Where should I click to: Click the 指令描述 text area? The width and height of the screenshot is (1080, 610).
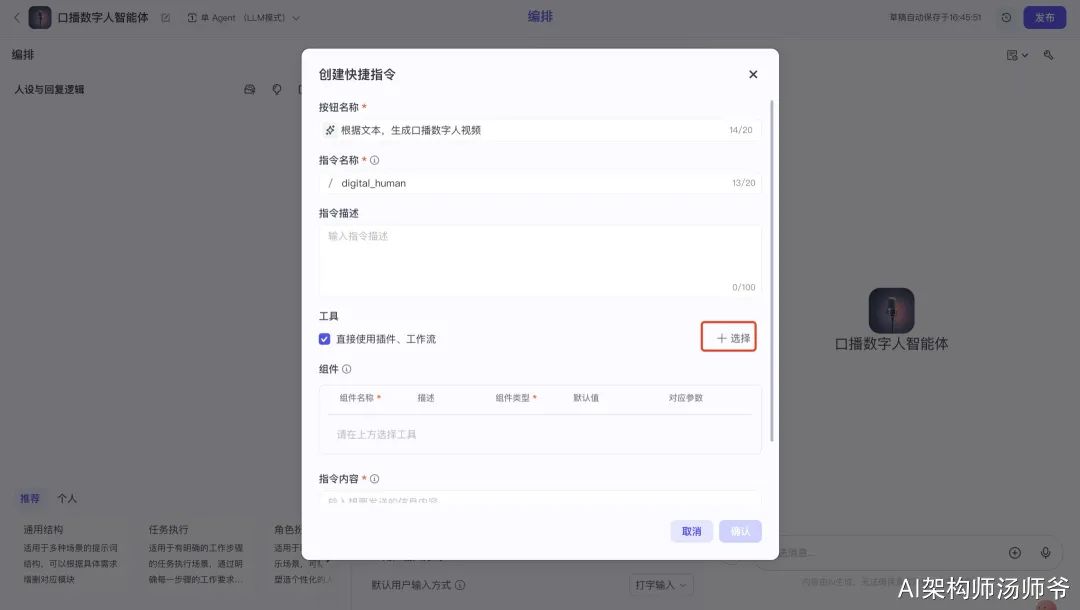click(540, 260)
